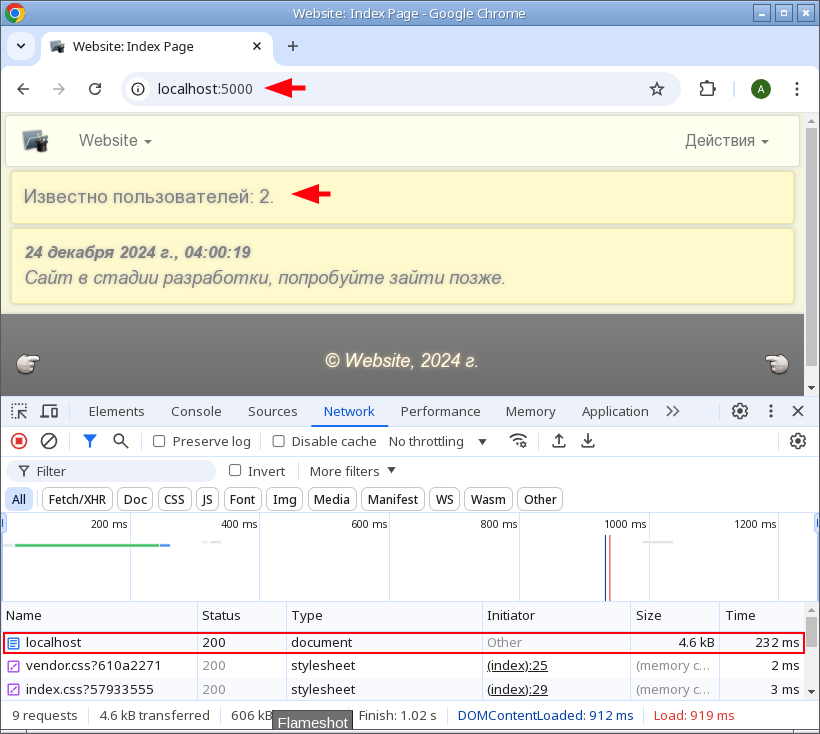This screenshot has width=820, height=734.
Task: Expand the More filters dropdown
Action: [352, 472]
